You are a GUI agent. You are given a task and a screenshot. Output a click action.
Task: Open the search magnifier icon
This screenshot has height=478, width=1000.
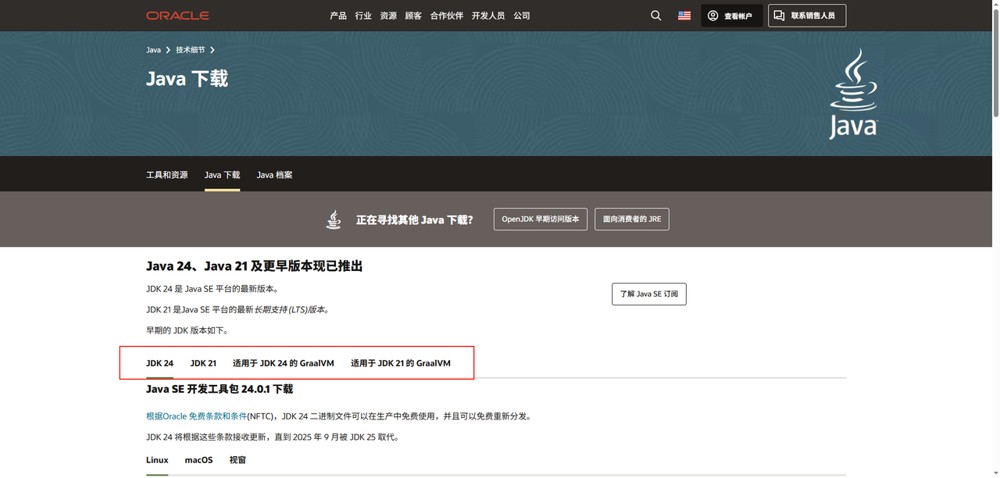point(656,15)
